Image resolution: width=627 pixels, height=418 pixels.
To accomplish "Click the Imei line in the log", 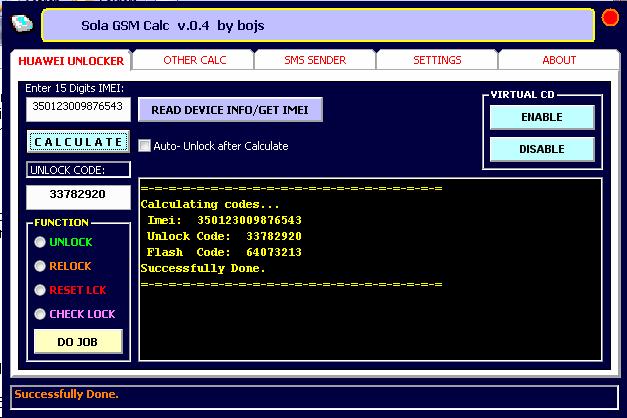I will [x=224, y=220].
